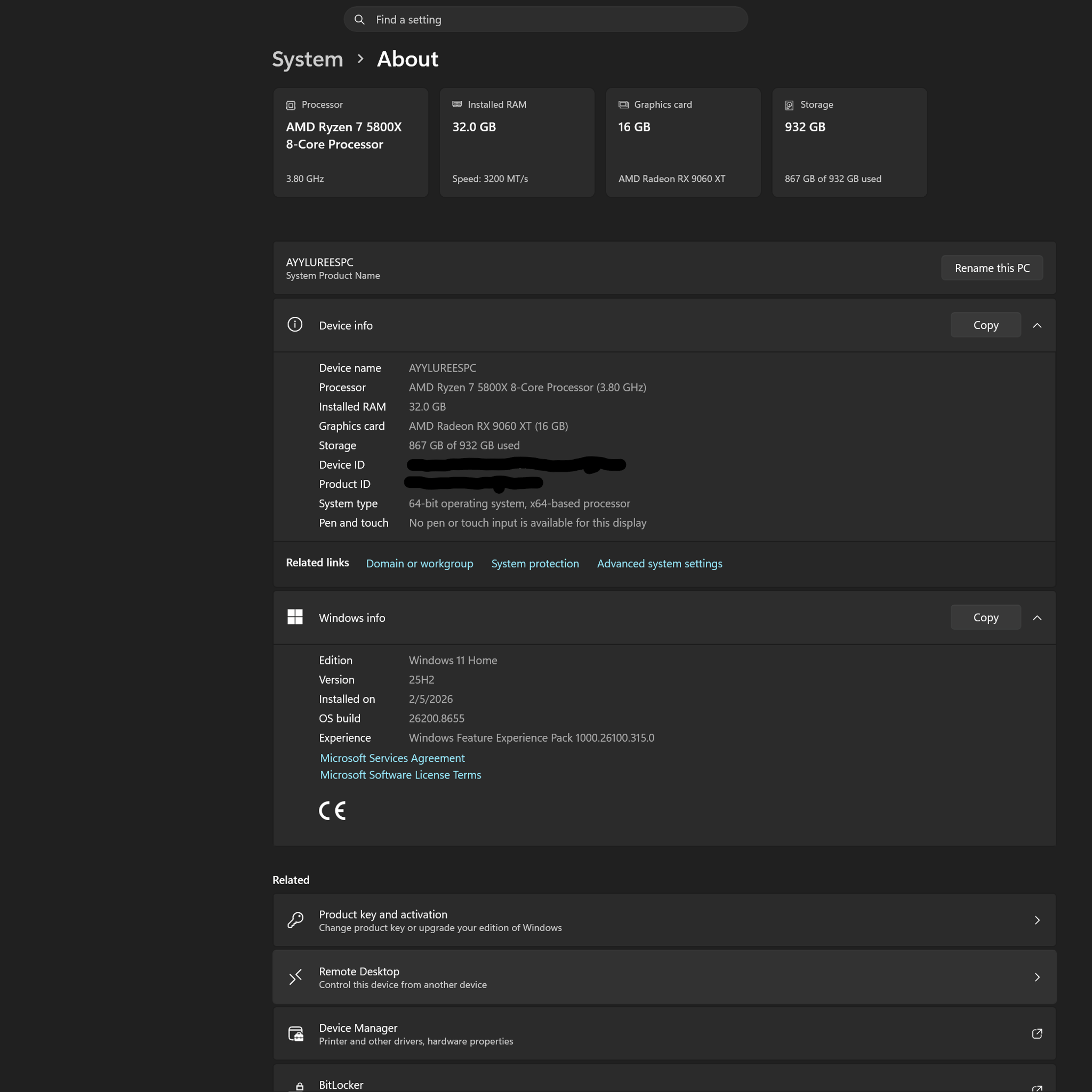Select the No pen or touch text

[527, 523]
